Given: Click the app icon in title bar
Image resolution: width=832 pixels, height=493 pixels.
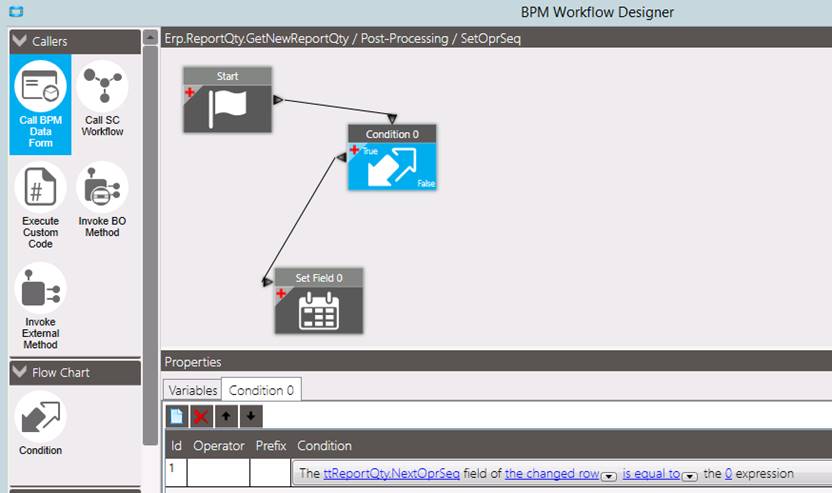Looking at the screenshot, I should point(16,11).
